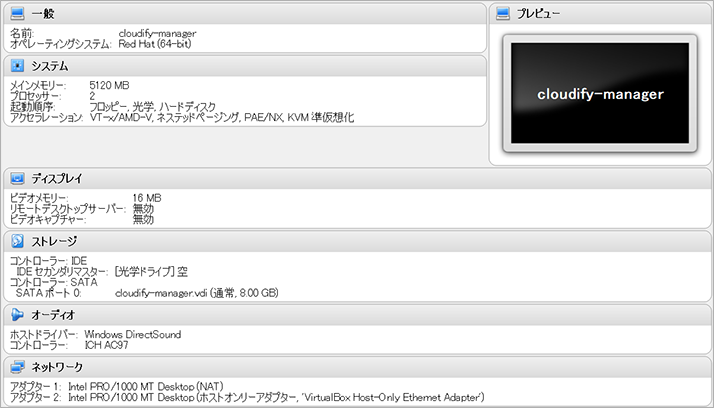This screenshot has width=714, height=408.
Task: Open the オーディオ settings header
Action: (x=53, y=315)
